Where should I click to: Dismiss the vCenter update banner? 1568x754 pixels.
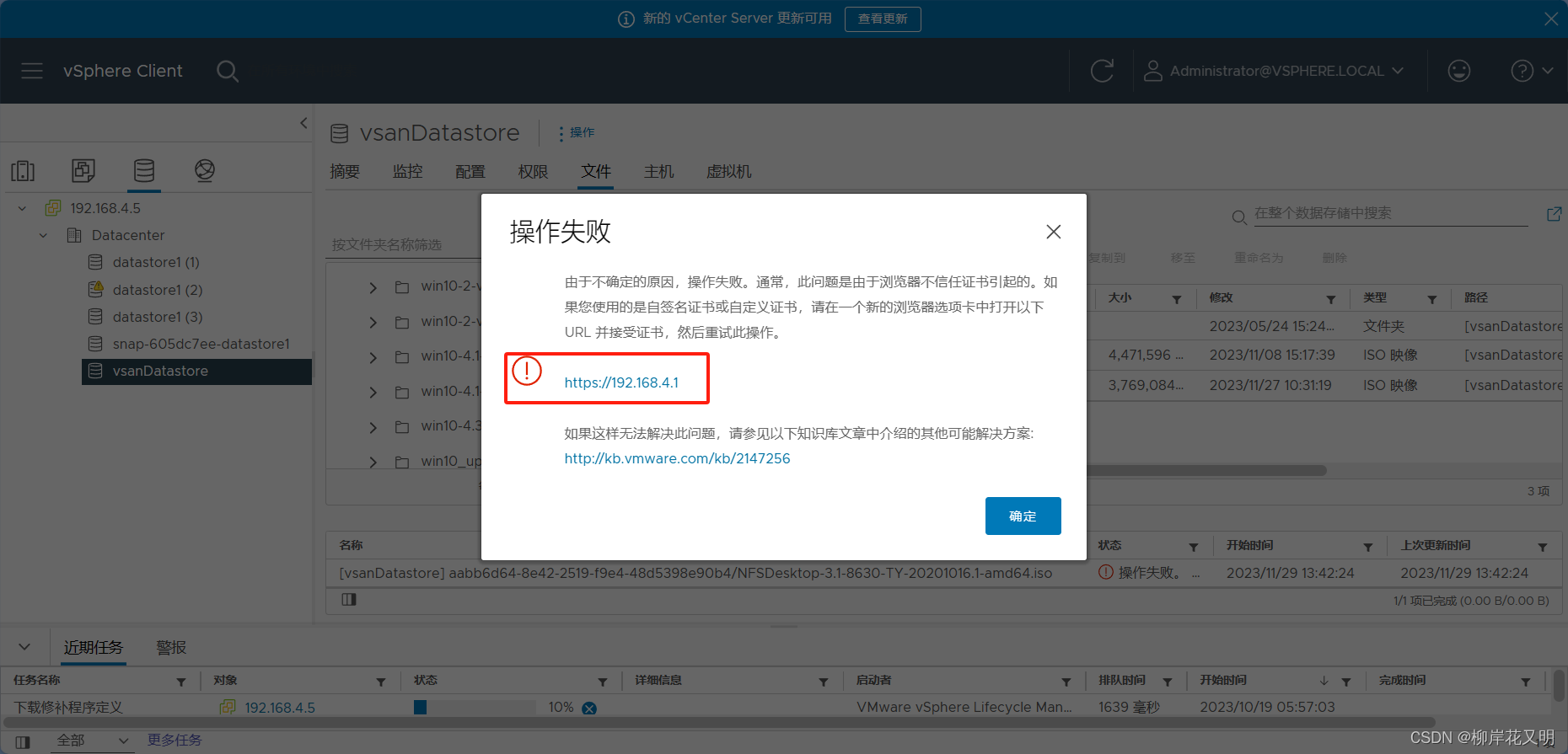click(x=1551, y=19)
